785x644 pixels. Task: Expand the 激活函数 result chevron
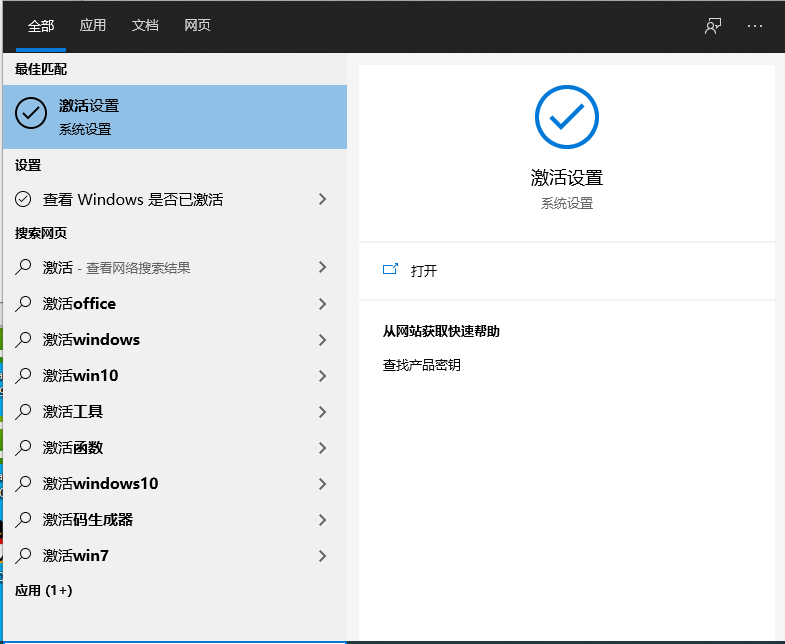coord(322,448)
